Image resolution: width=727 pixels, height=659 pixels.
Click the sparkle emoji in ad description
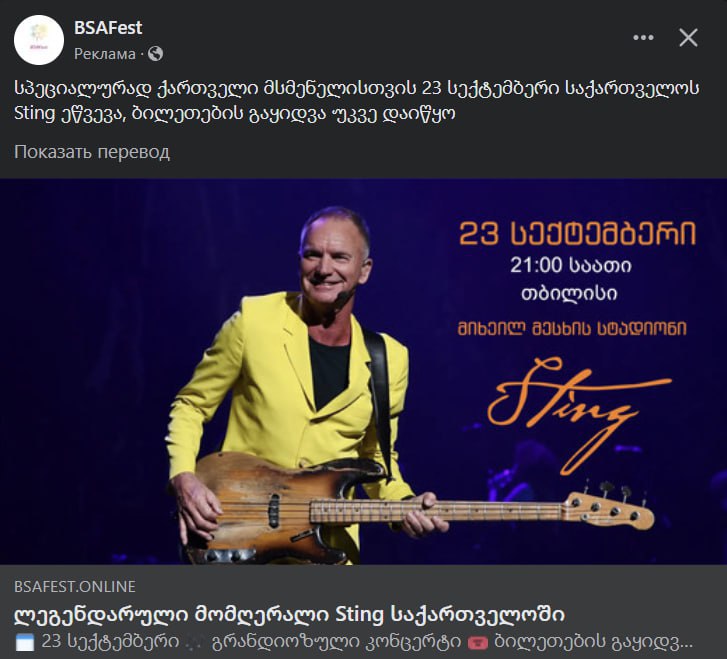pyautogui.click(x=195, y=640)
